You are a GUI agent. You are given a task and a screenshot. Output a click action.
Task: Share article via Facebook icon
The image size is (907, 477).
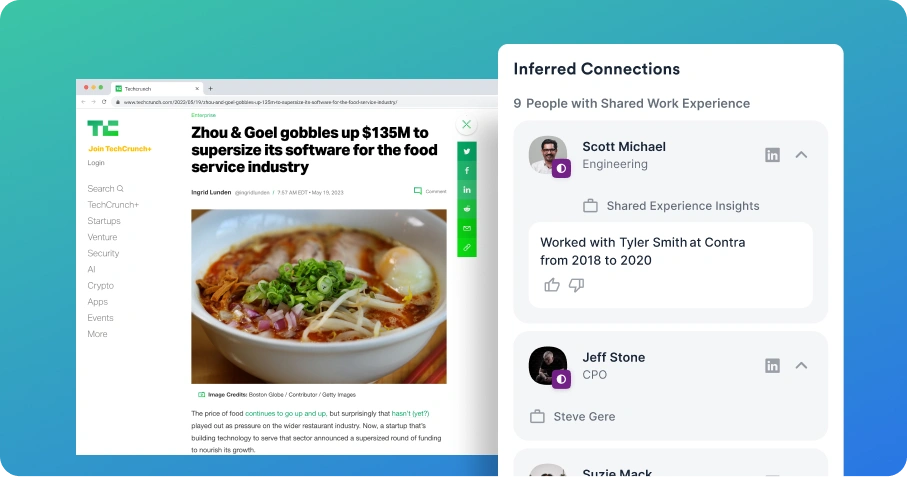pyautogui.click(x=467, y=171)
